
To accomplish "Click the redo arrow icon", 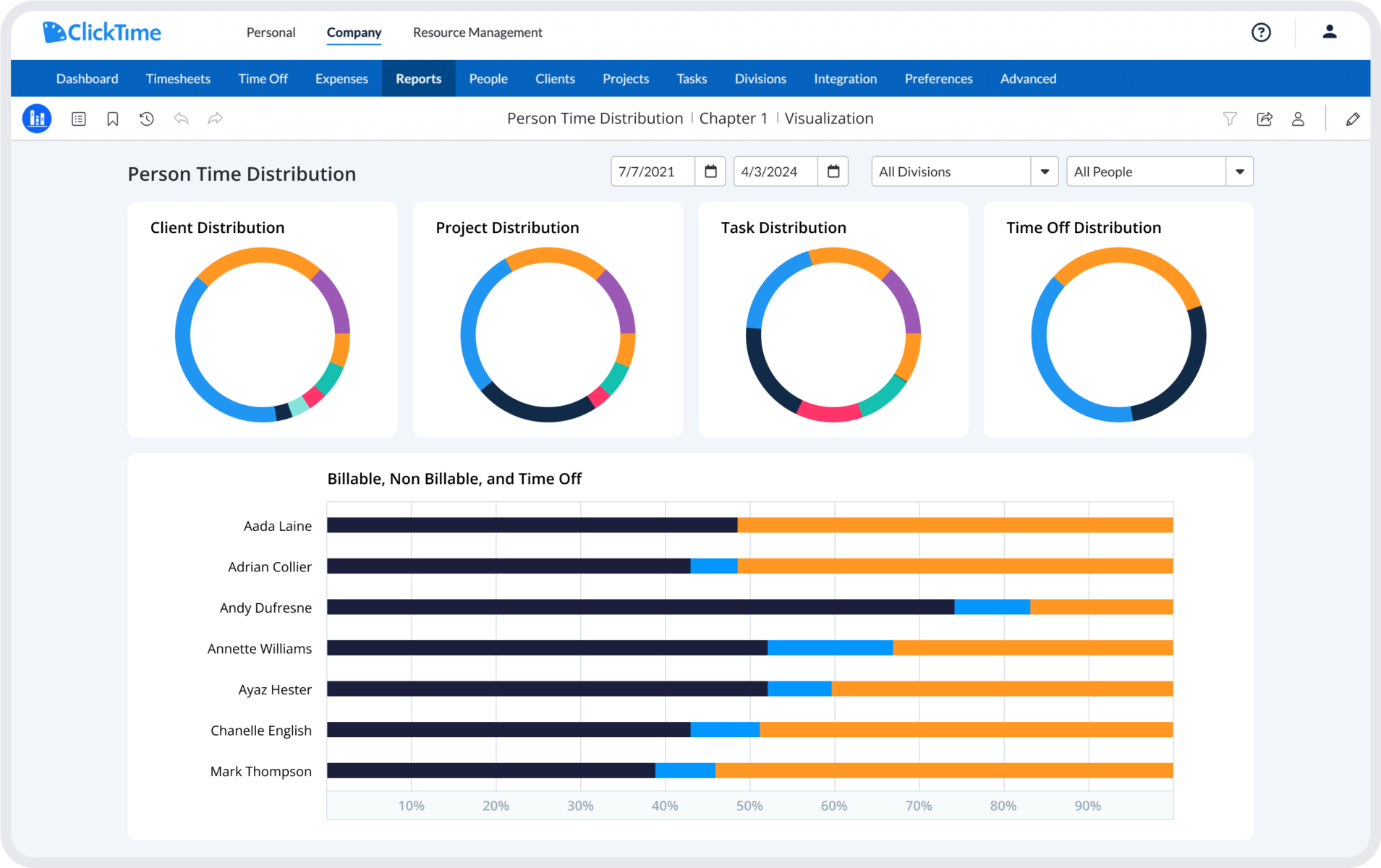I will [x=215, y=118].
